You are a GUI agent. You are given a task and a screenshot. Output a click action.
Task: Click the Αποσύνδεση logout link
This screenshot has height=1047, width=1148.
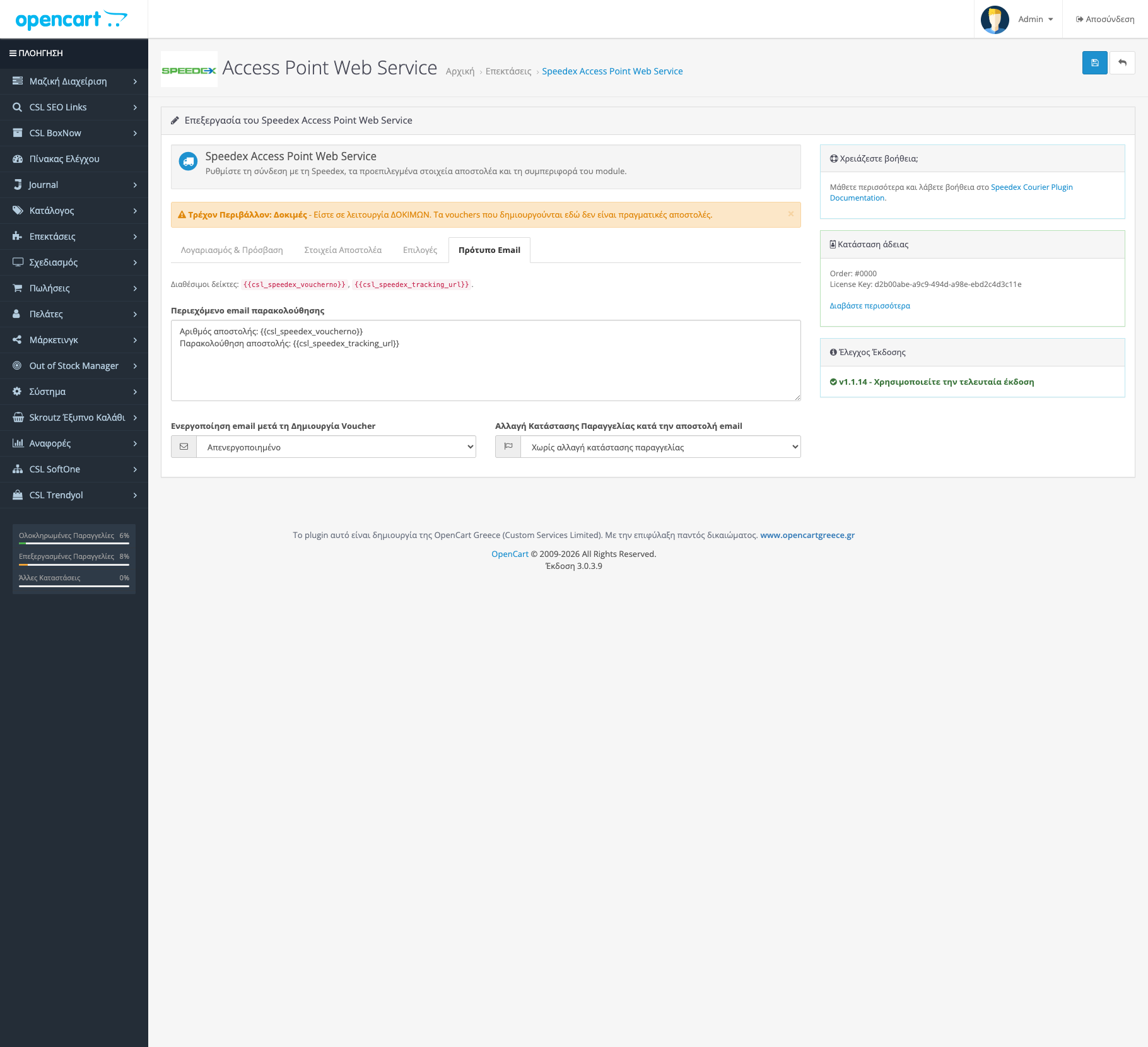coord(1105,20)
